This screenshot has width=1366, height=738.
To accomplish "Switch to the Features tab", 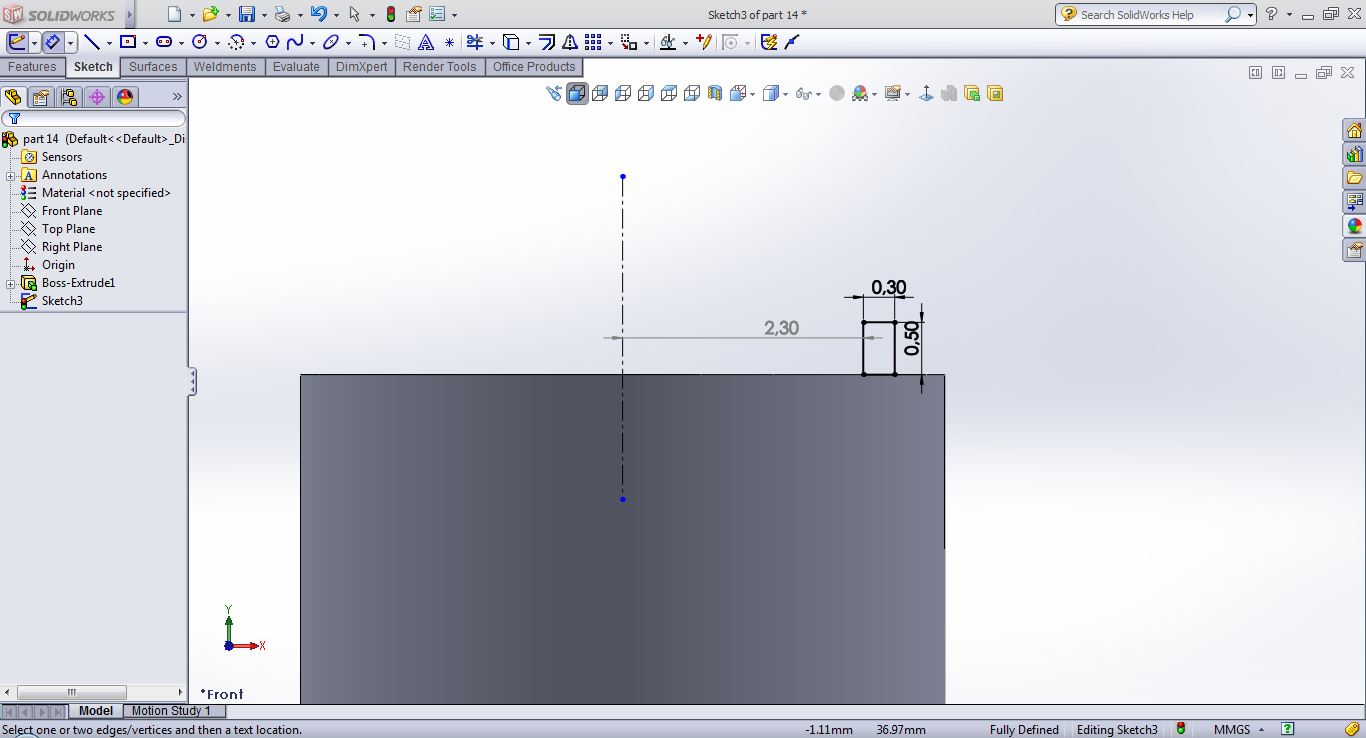I will tap(32, 67).
